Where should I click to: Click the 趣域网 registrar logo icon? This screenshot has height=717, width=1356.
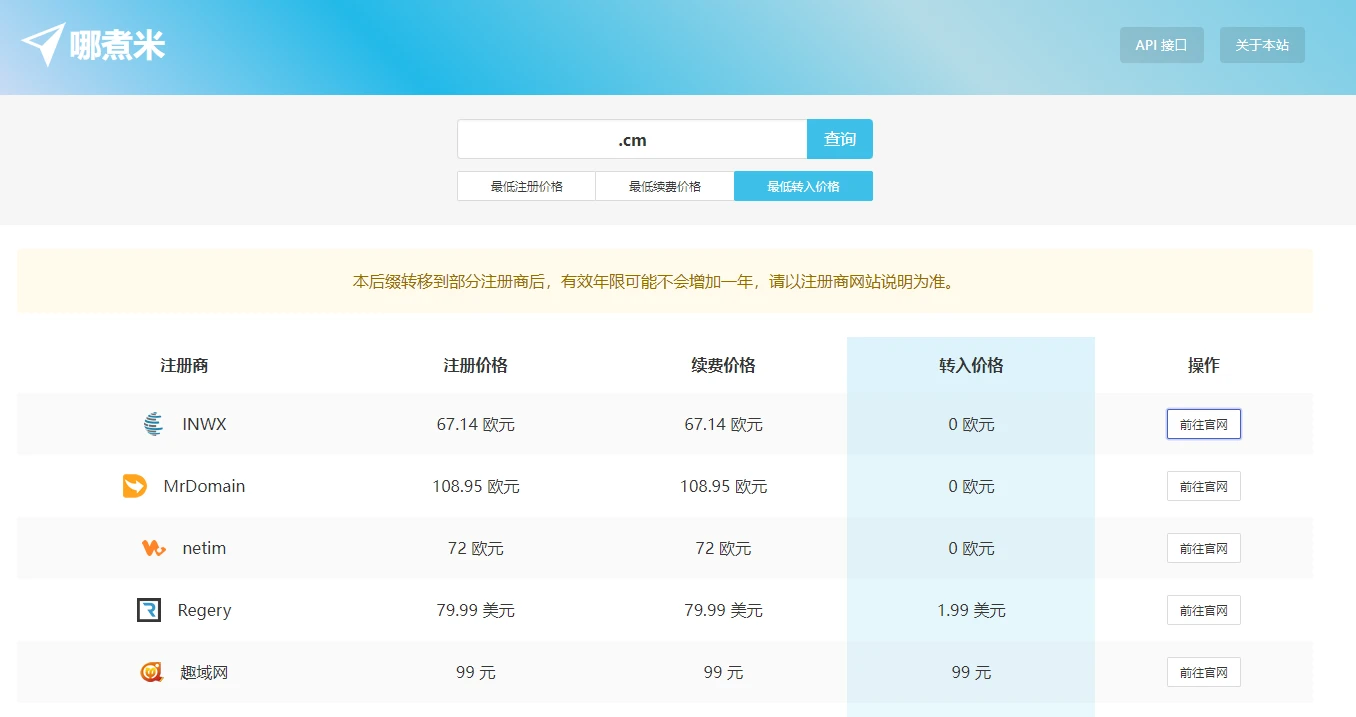point(151,672)
